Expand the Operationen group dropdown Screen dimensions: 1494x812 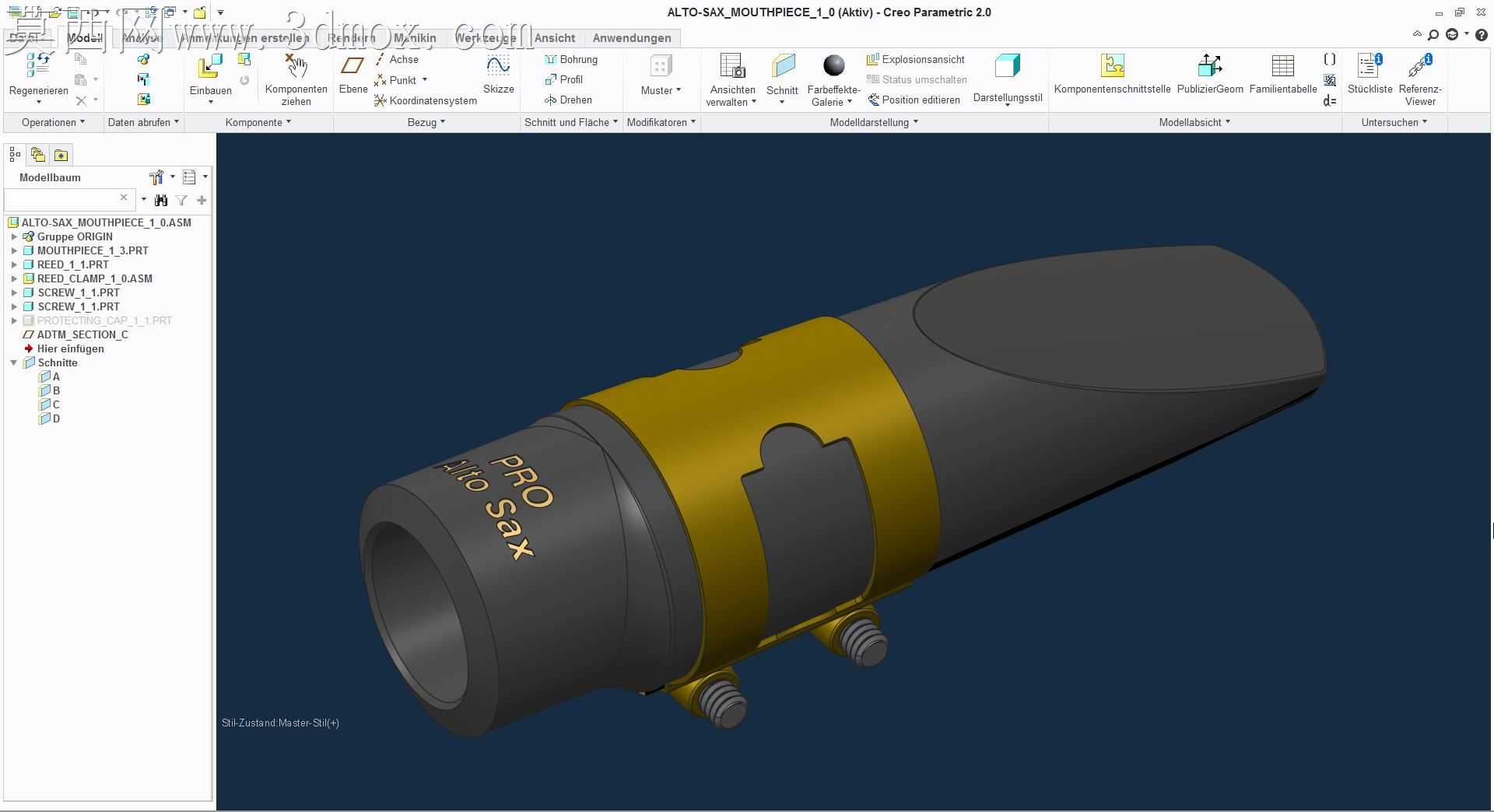coord(53,122)
